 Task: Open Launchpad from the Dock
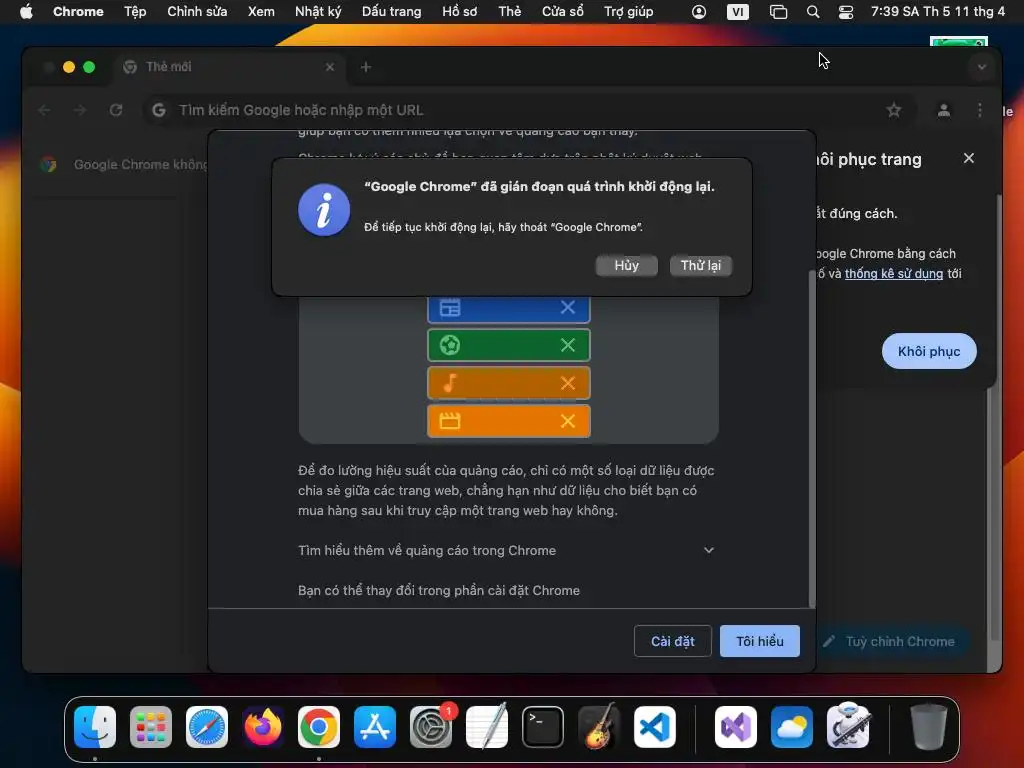pos(151,727)
